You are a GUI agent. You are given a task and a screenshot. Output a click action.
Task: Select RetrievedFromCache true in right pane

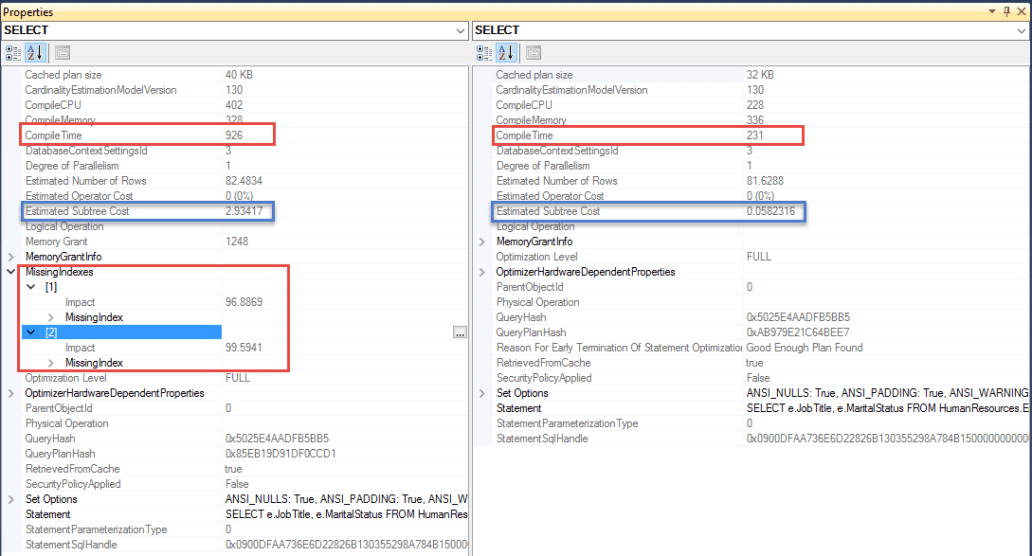coord(761,363)
